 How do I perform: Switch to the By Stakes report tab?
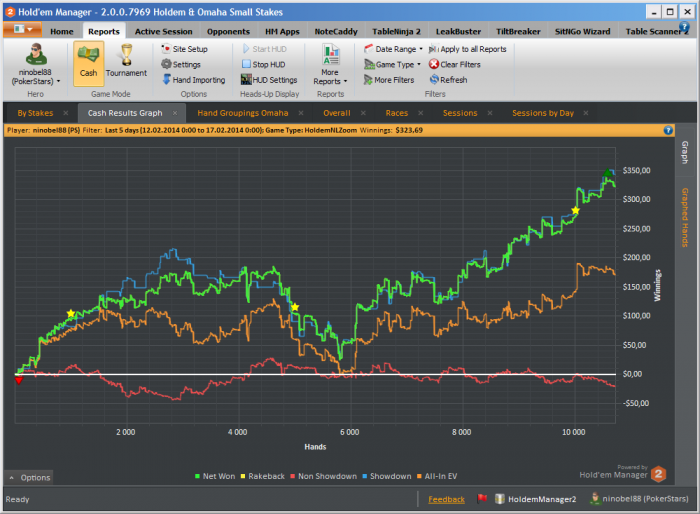(x=35, y=113)
